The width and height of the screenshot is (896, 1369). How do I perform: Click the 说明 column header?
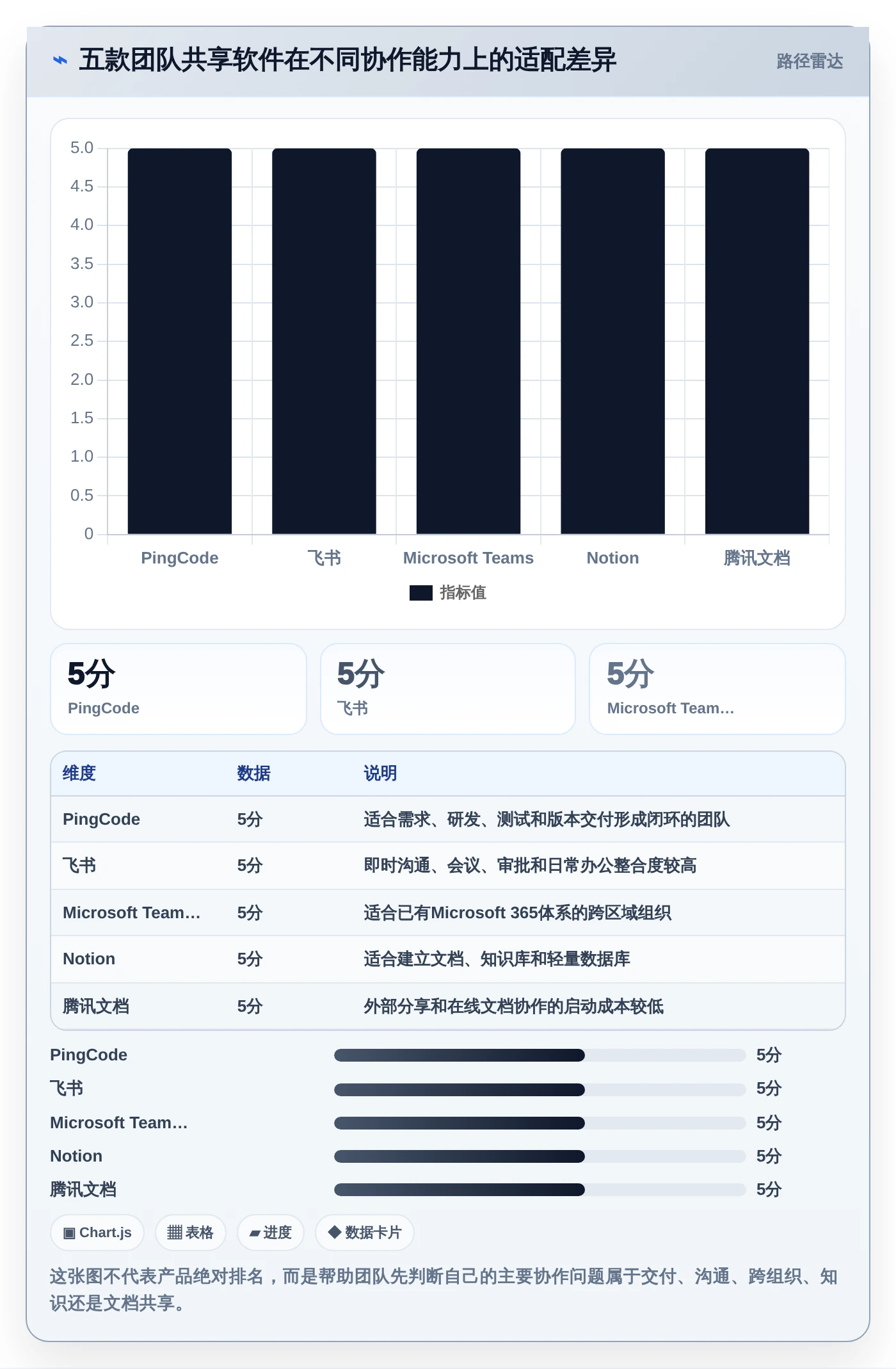pyautogui.click(x=380, y=774)
